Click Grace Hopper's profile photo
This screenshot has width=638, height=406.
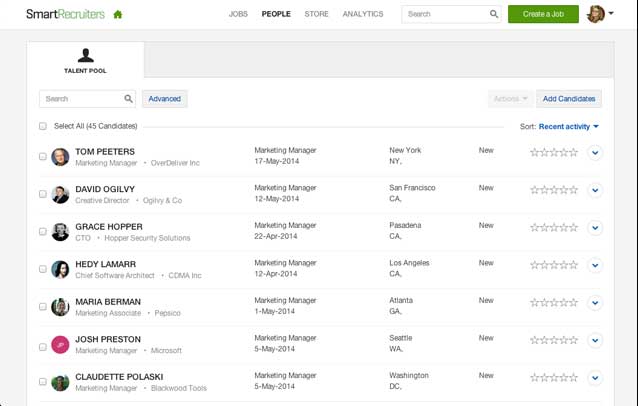pos(60,232)
